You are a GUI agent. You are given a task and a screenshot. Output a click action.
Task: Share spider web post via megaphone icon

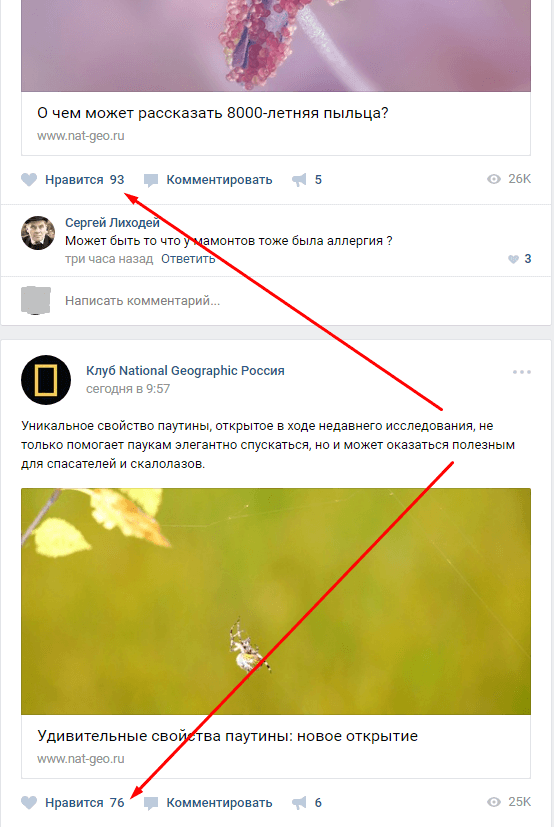(x=299, y=803)
